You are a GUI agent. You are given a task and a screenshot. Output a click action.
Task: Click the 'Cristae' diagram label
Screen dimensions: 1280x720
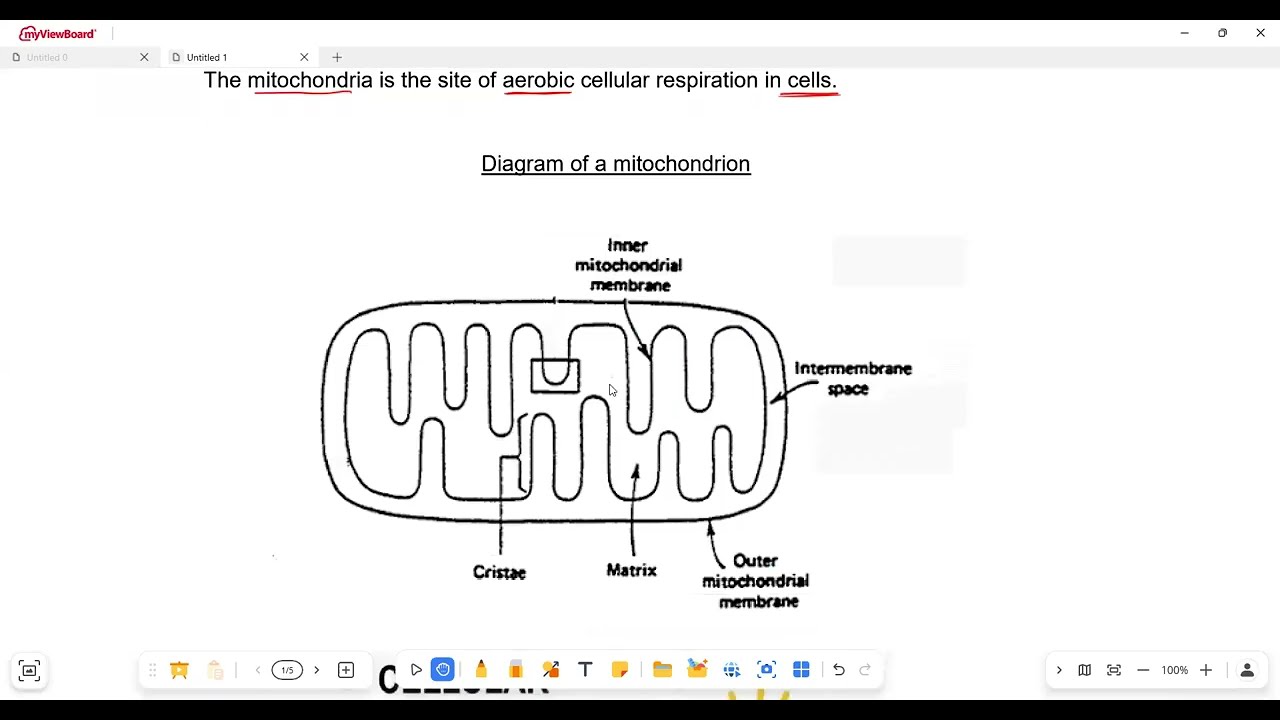[x=499, y=572]
